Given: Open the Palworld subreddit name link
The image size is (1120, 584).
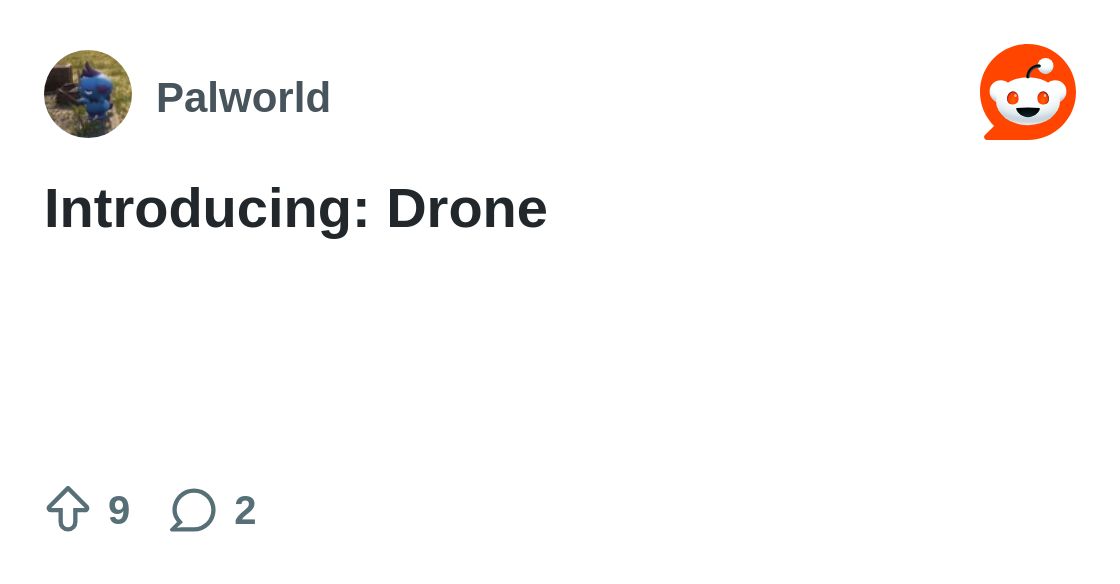Looking at the screenshot, I should (243, 97).
